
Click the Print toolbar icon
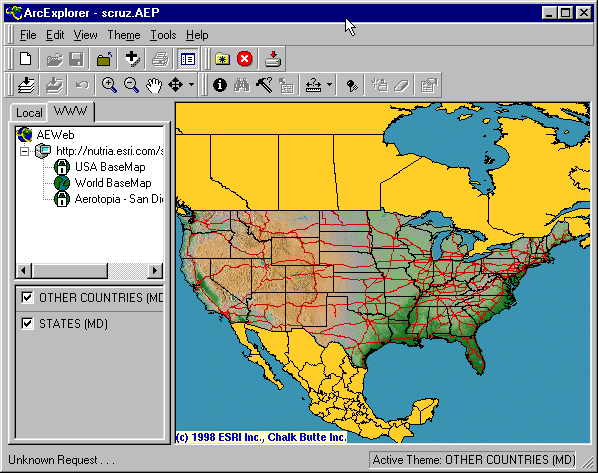coord(160,59)
